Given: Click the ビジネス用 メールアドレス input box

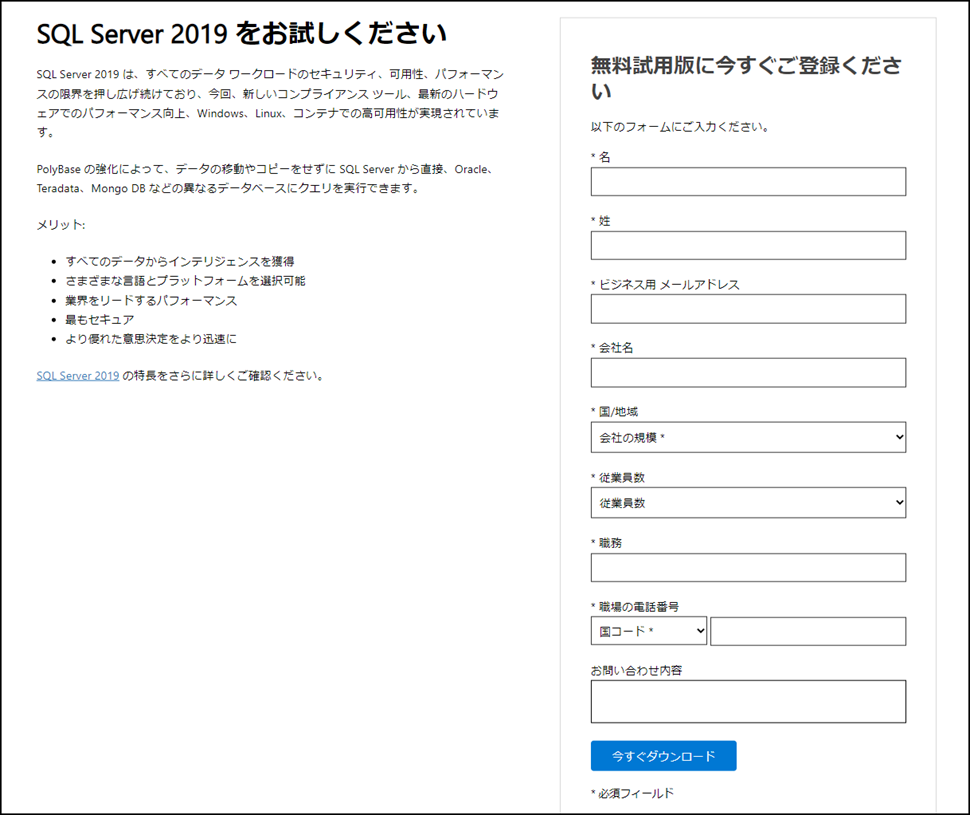Looking at the screenshot, I should pyautogui.click(x=748, y=309).
